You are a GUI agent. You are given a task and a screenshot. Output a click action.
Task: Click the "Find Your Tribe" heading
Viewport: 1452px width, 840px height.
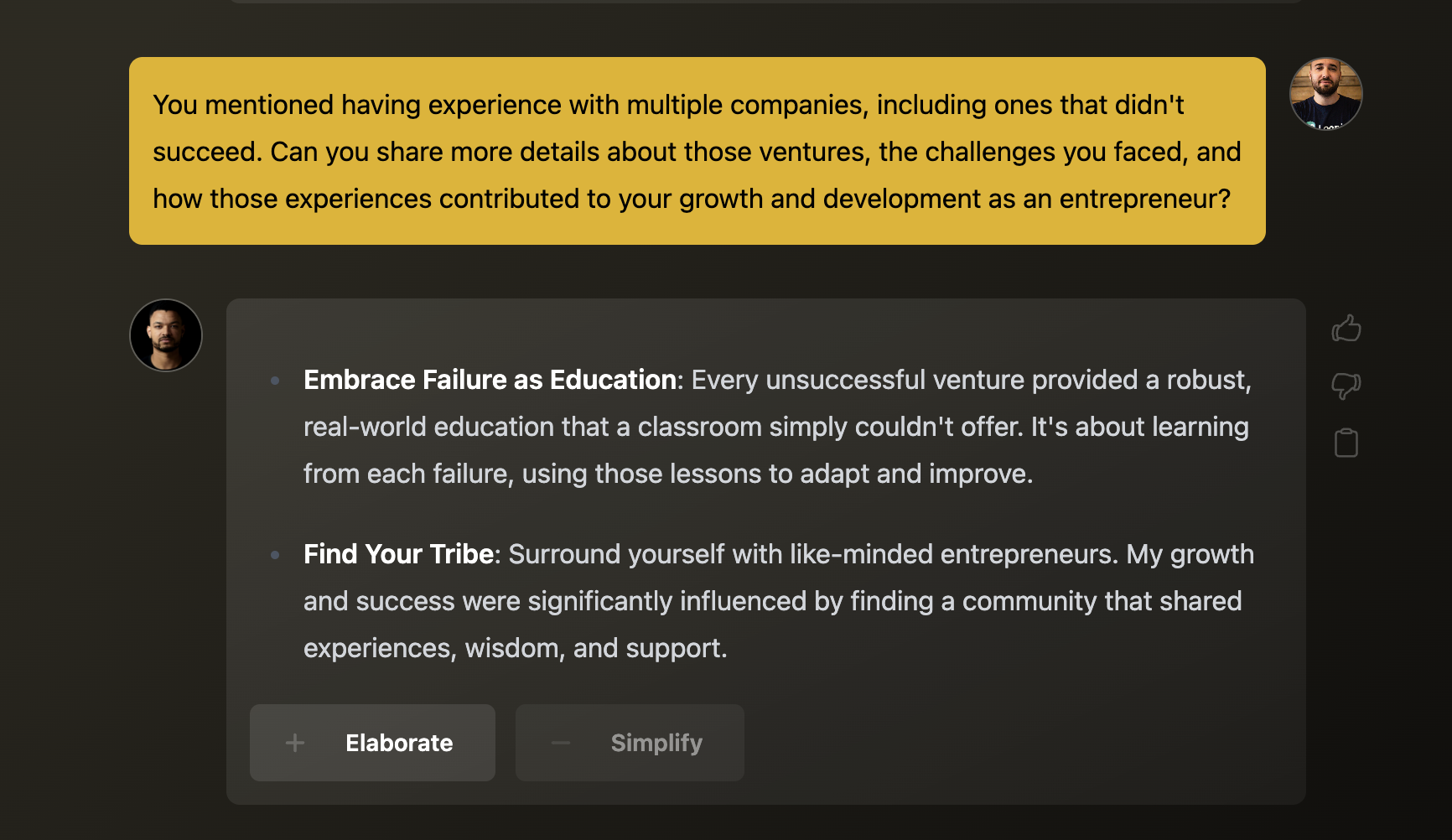coord(398,554)
